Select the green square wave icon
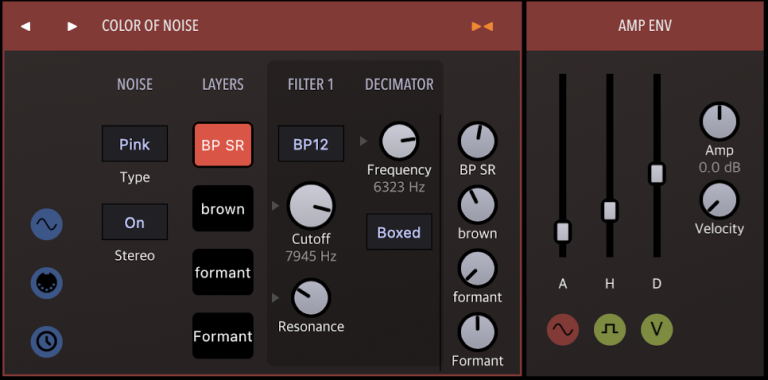 (610, 330)
